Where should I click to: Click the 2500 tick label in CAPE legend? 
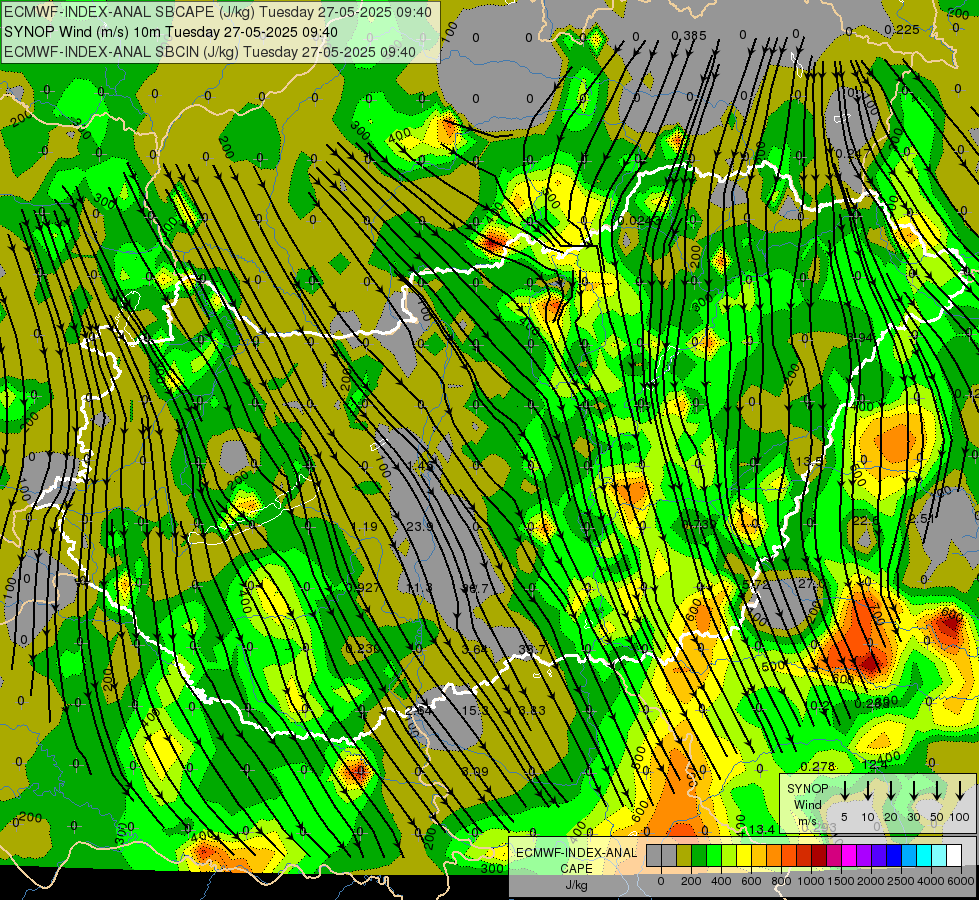(901, 881)
